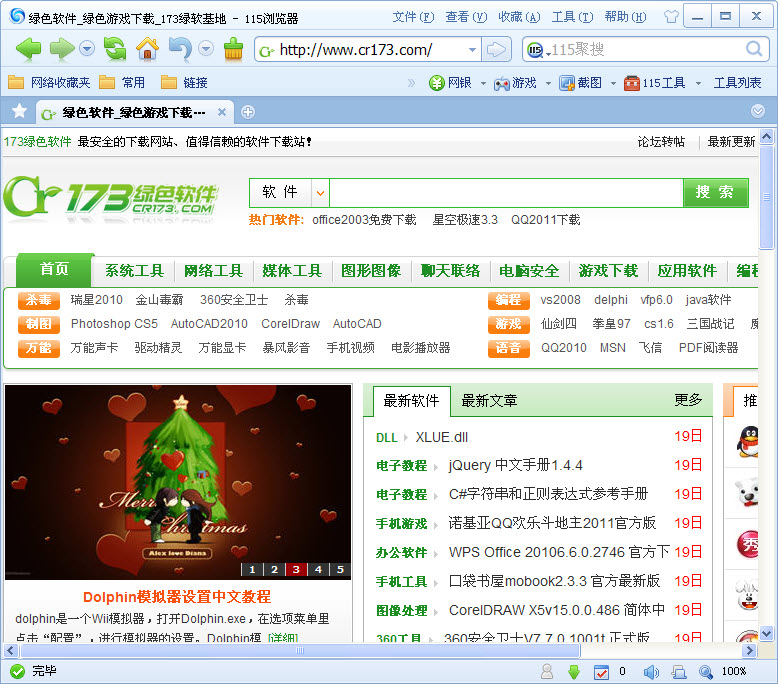
Task: Click the 截图 screenshot tool
Action: 580,83
